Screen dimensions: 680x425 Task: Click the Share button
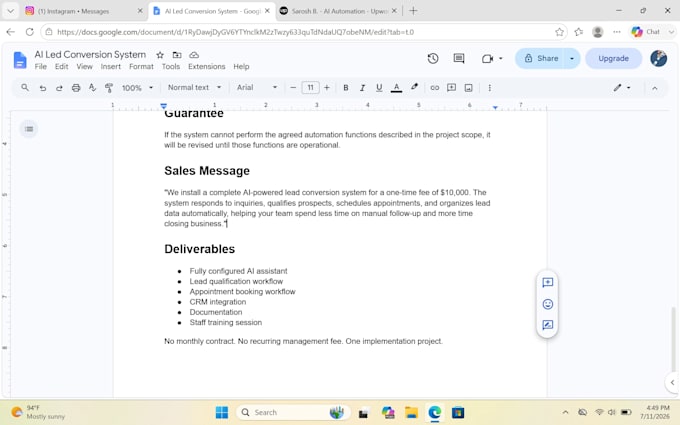tap(540, 59)
